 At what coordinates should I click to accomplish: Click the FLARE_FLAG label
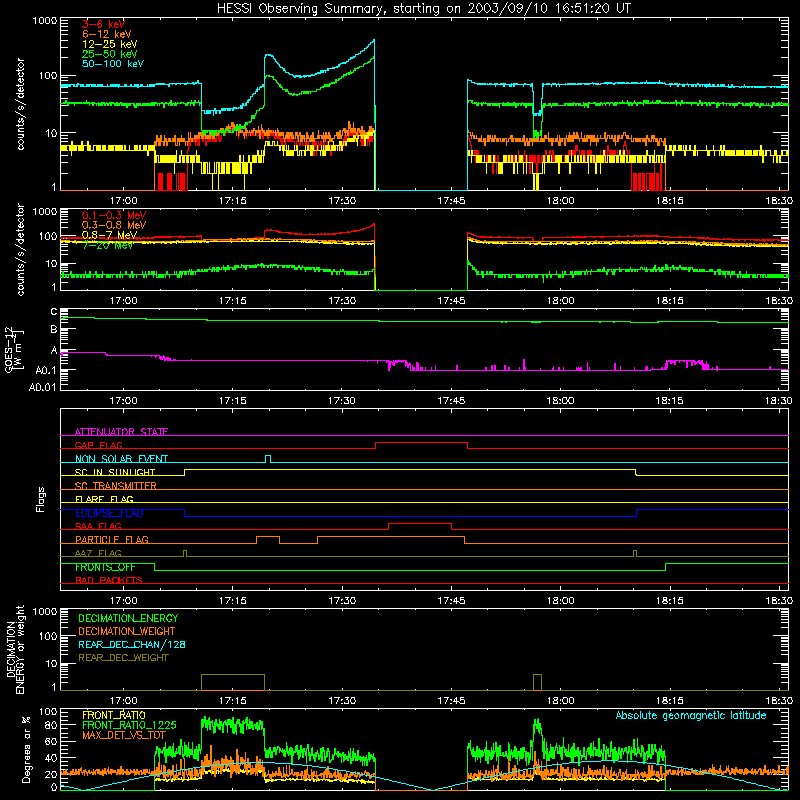104,499
